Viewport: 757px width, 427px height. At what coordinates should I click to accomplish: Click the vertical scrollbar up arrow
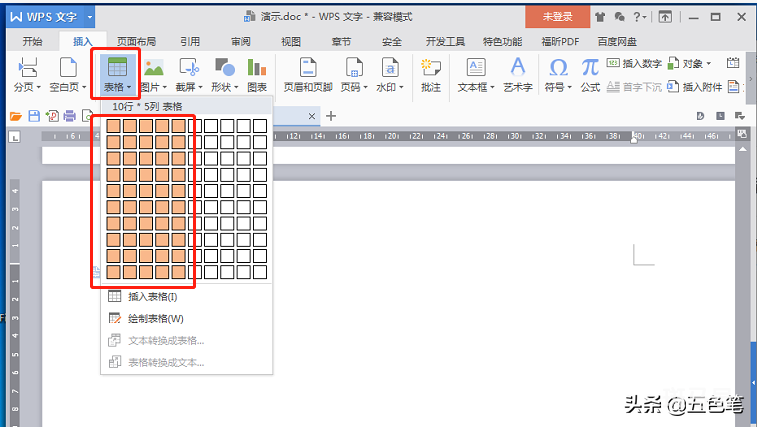(743, 149)
